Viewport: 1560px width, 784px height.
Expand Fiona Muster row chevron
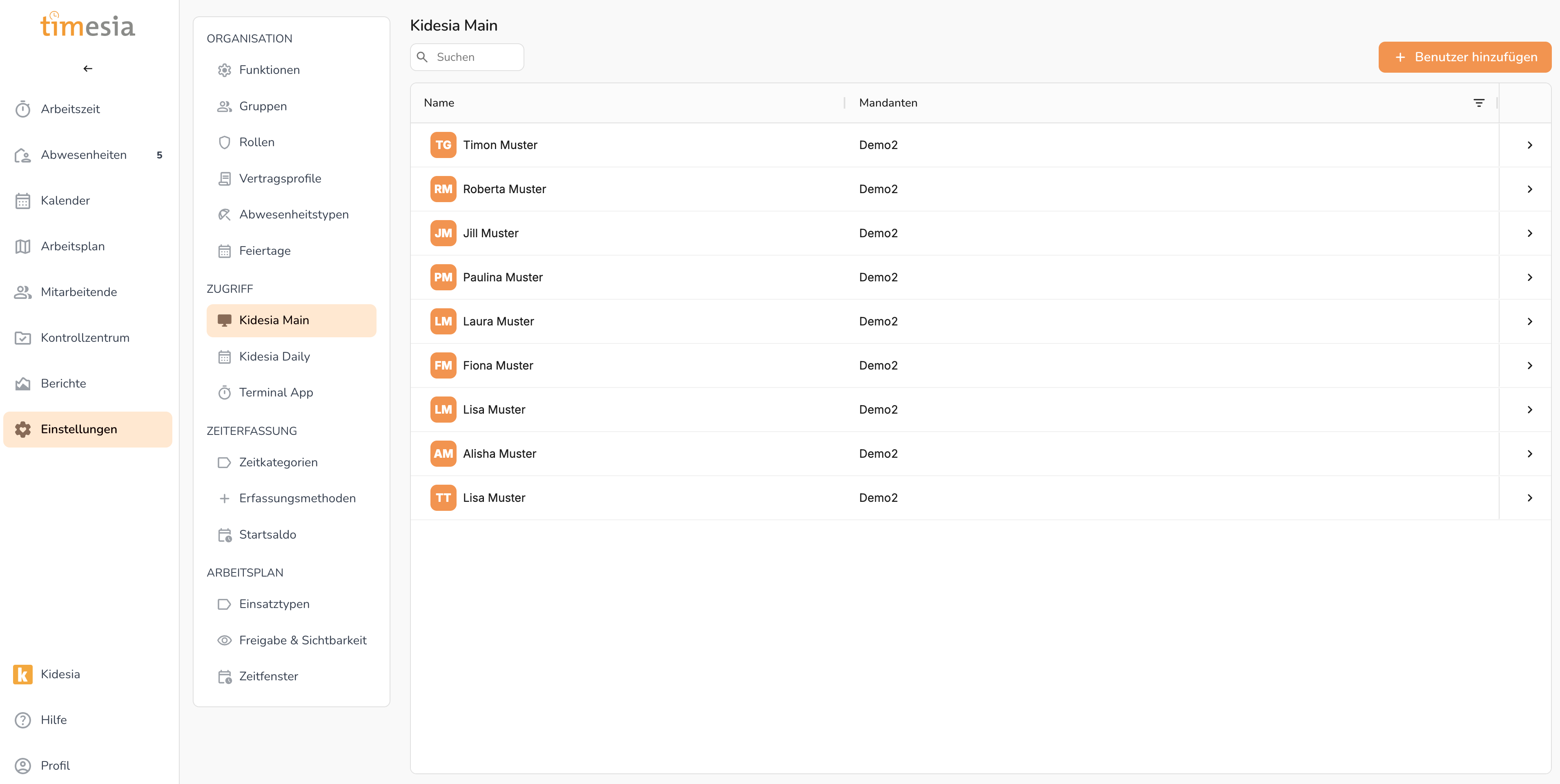[x=1530, y=366]
